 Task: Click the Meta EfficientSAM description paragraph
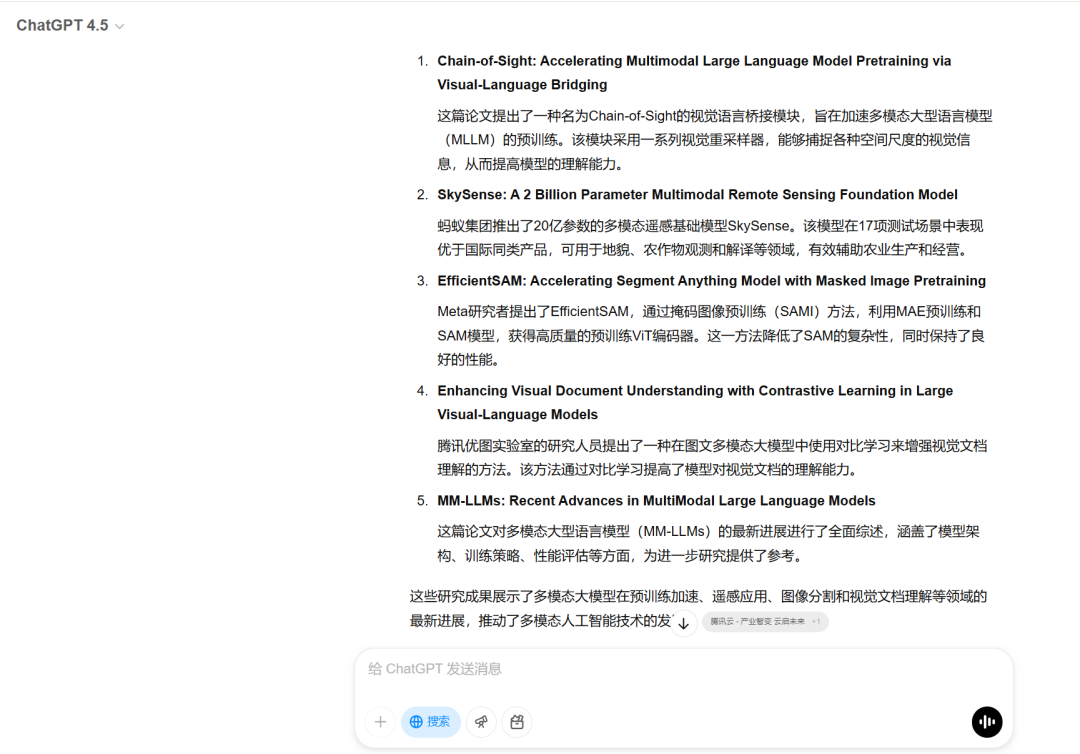coord(711,335)
